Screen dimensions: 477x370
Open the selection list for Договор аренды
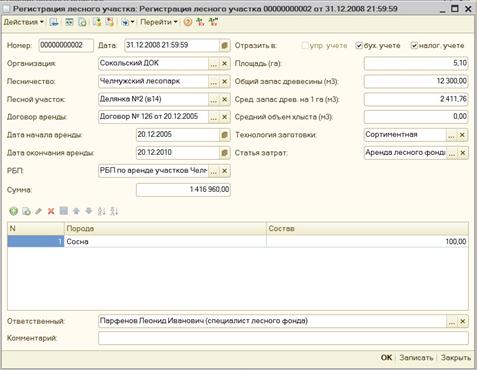tap(214, 117)
